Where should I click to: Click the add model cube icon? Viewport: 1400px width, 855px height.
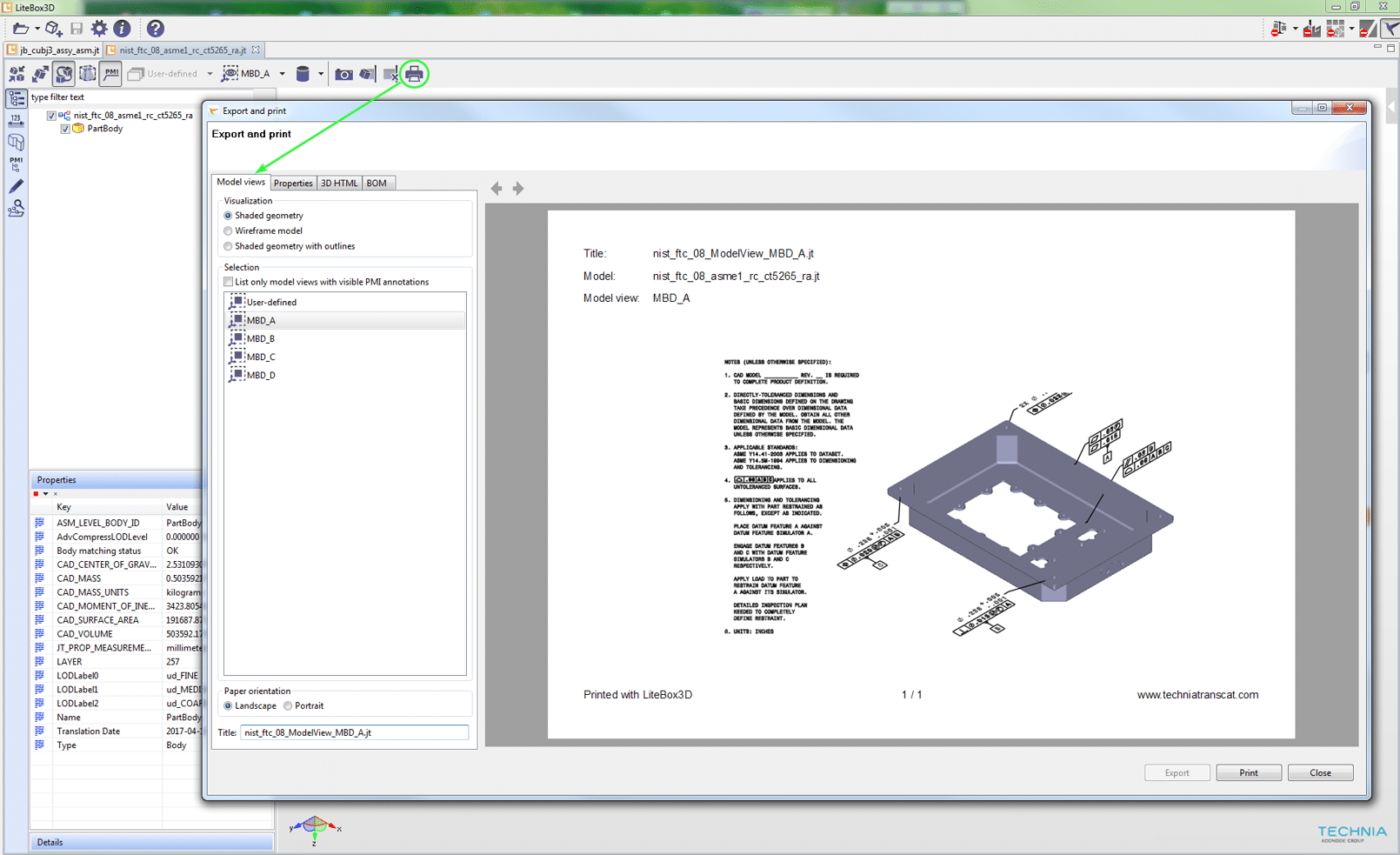click(x=54, y=29)
